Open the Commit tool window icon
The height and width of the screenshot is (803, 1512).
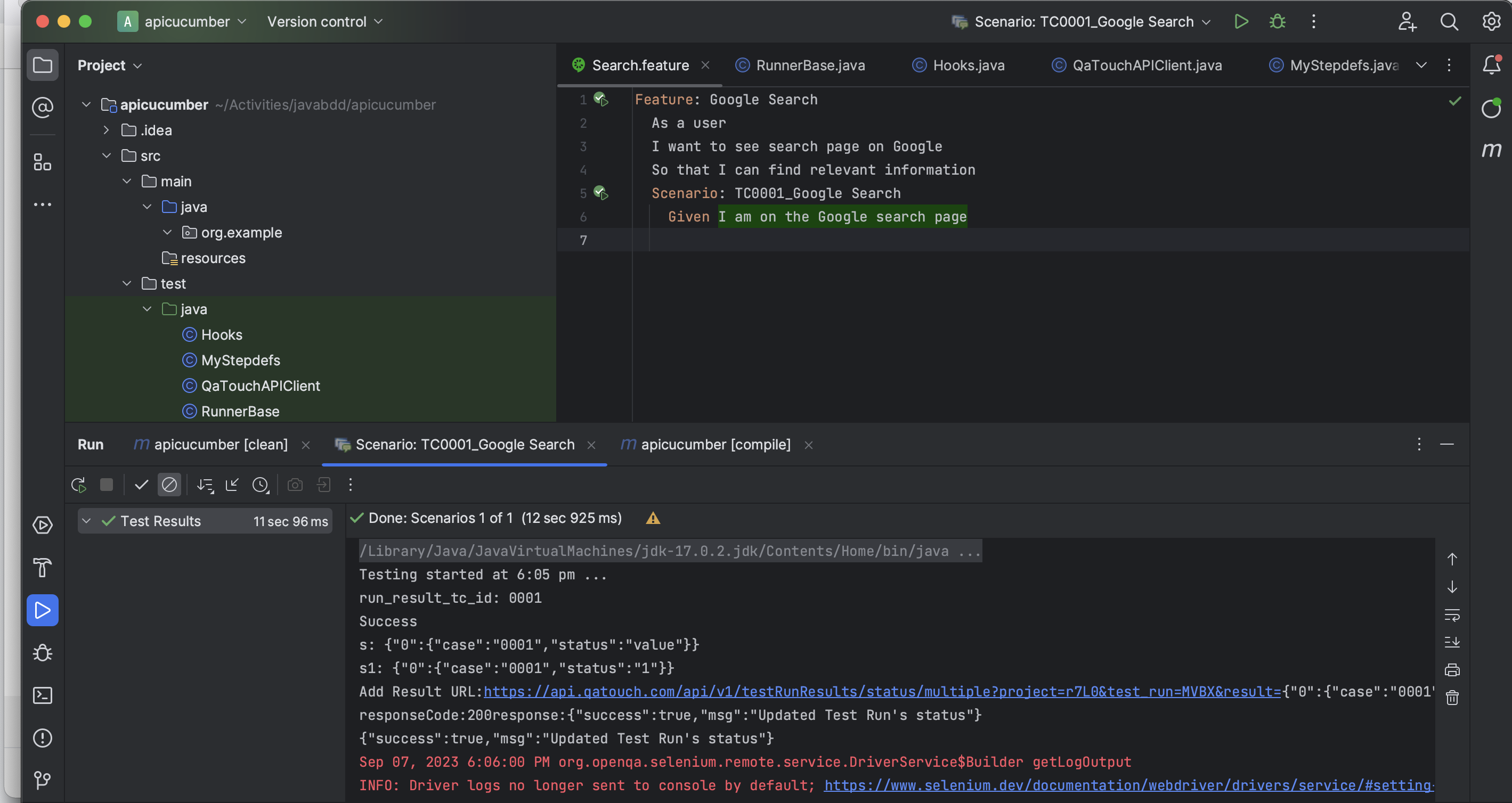(42, 108)
